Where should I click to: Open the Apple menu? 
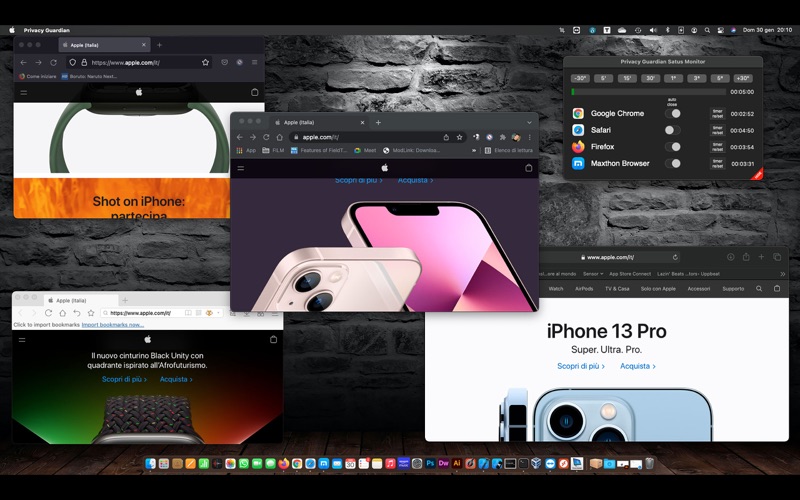tap(12, 30)
